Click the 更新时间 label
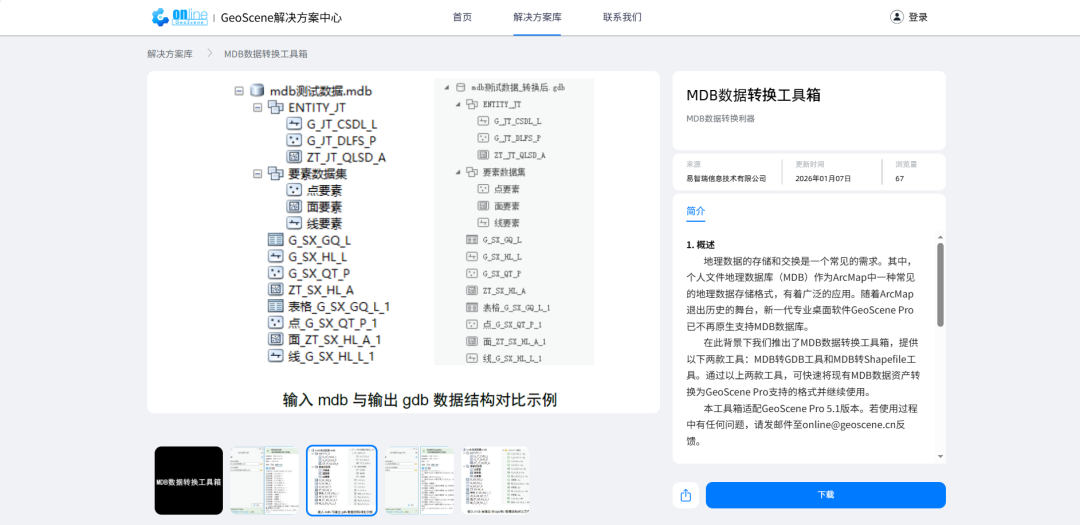1080x525 pixels. [x=809, y=165]
